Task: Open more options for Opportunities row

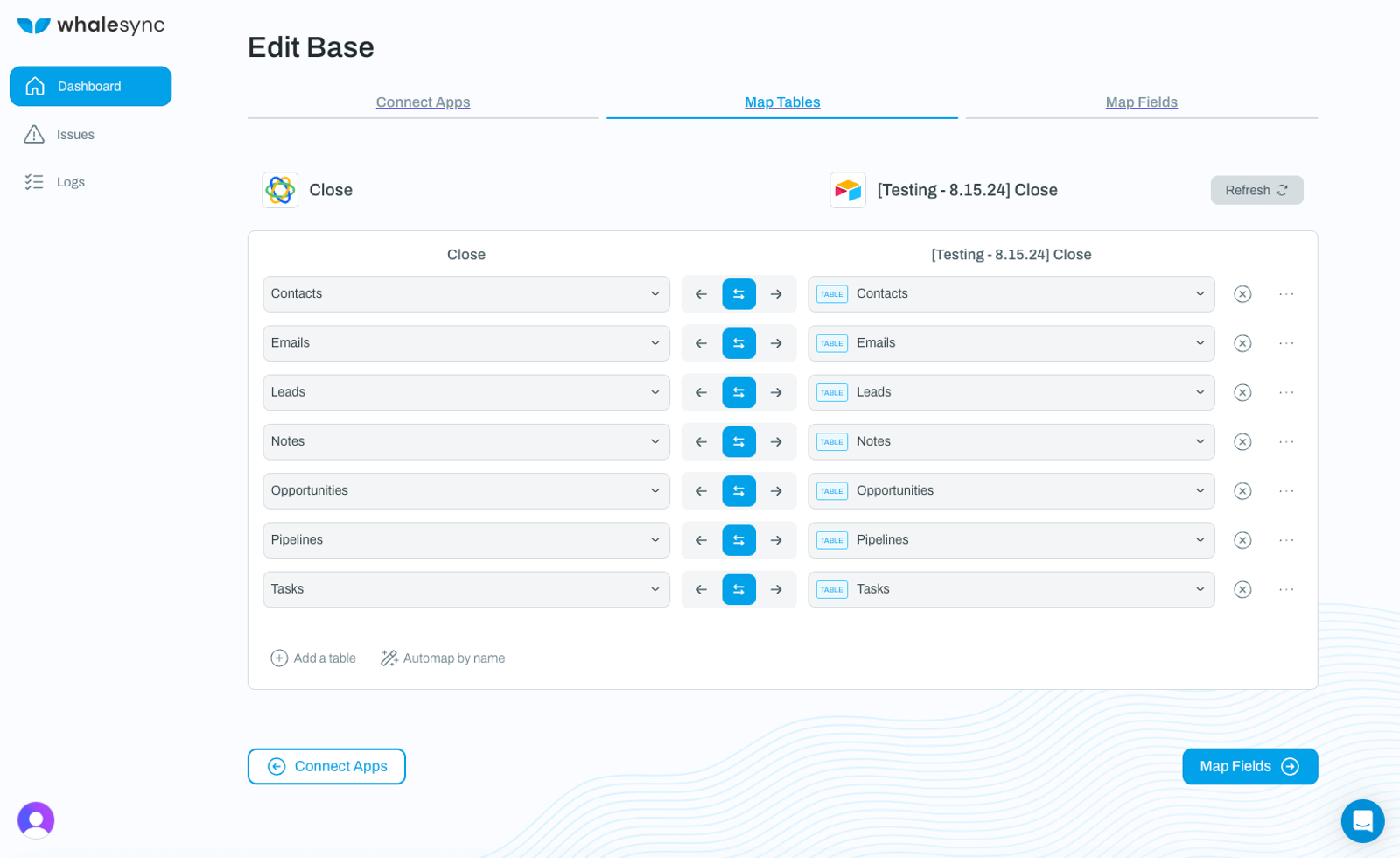Action: click(1286, 491)
